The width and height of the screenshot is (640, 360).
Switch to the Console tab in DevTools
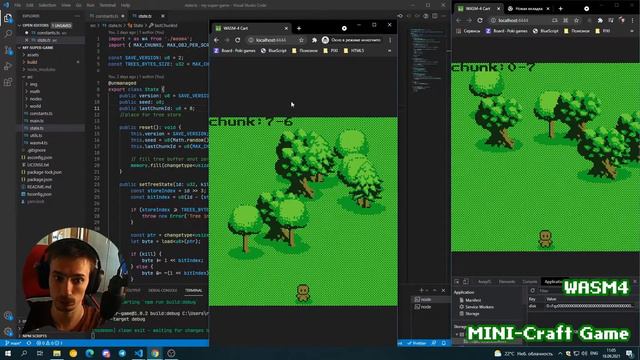coord(530,282)
